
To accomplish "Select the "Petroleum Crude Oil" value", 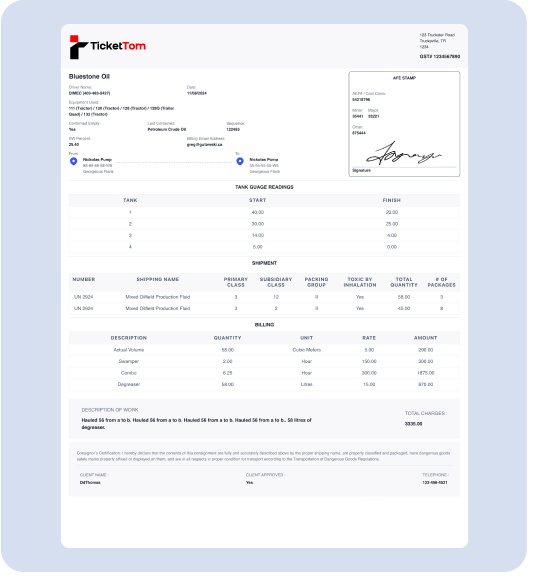I will 167,129.
